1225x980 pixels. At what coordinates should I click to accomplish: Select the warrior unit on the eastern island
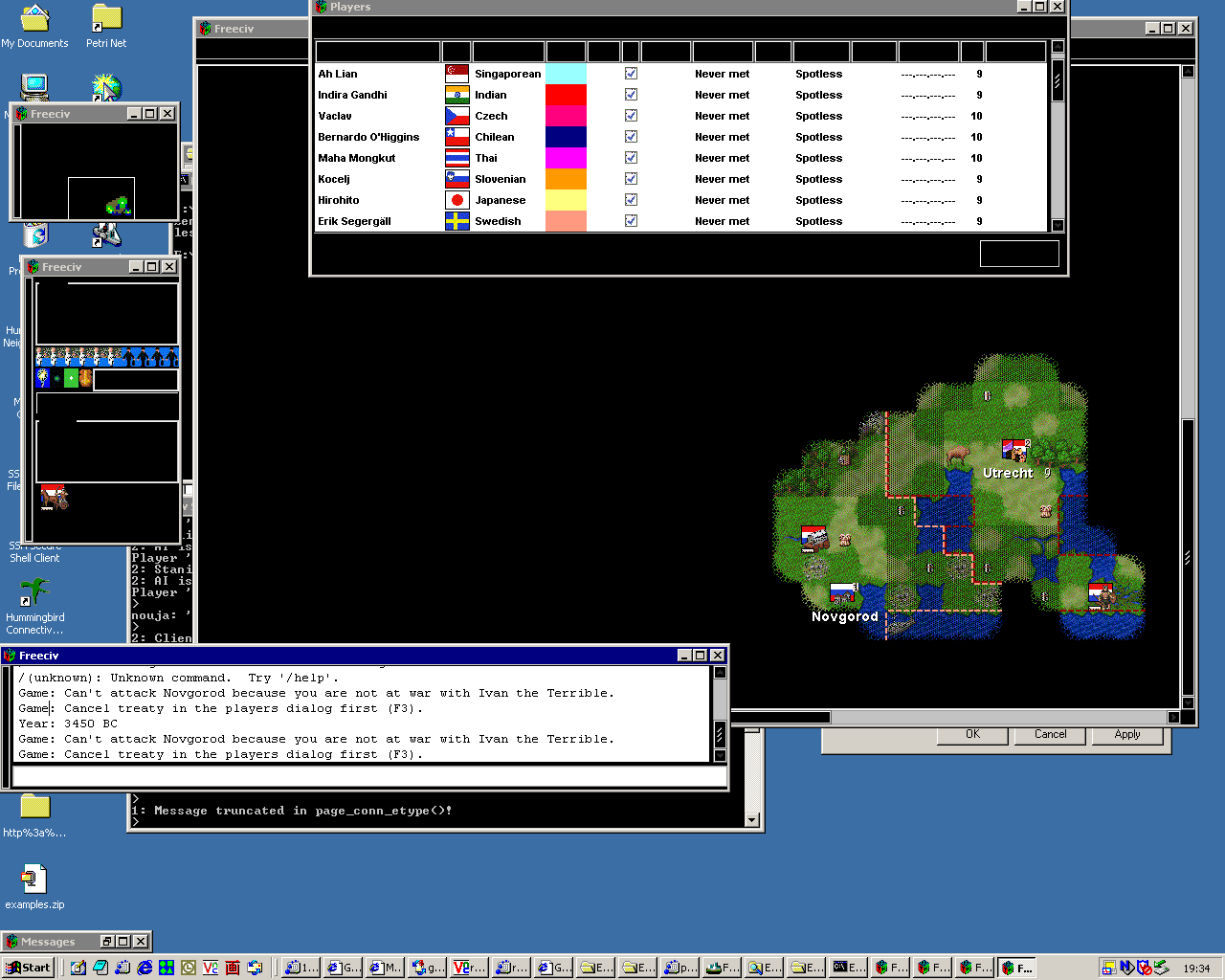tap(1101, 594)
